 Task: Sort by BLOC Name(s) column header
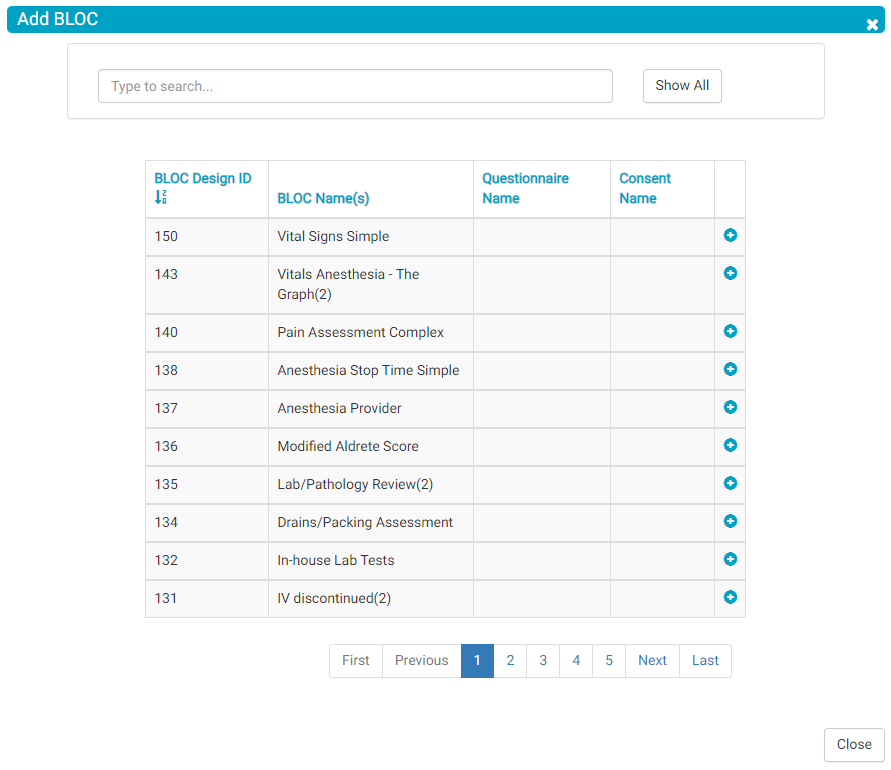pos(323,198)
